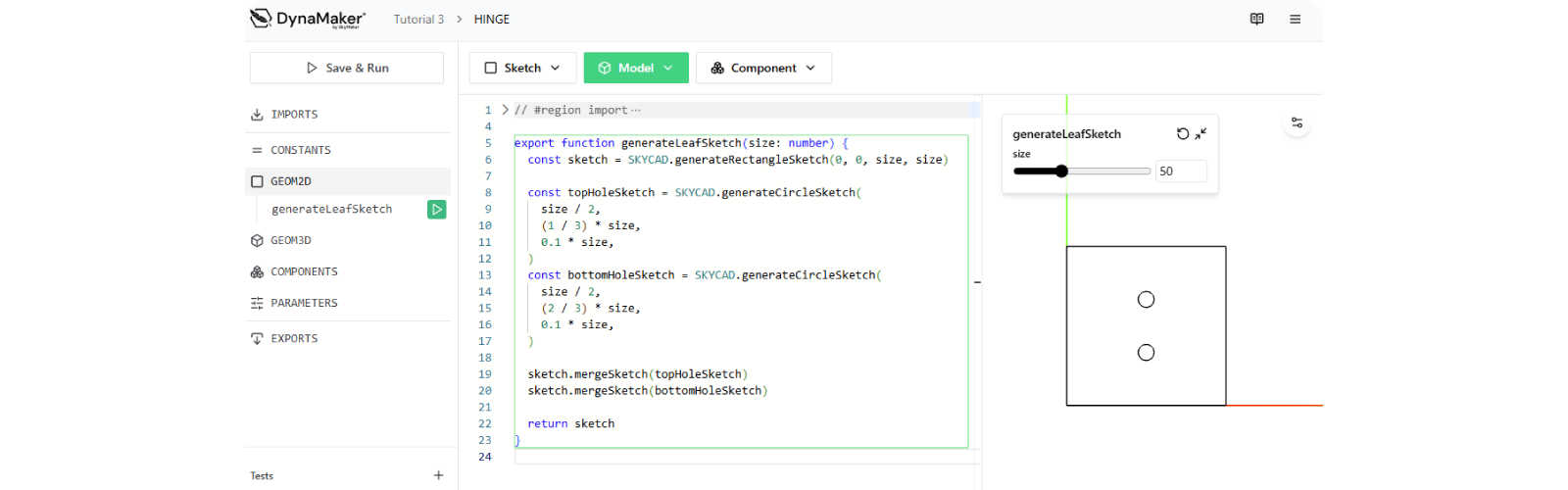
Task: Add a new test with plus icon
Action: coord(438,475)
